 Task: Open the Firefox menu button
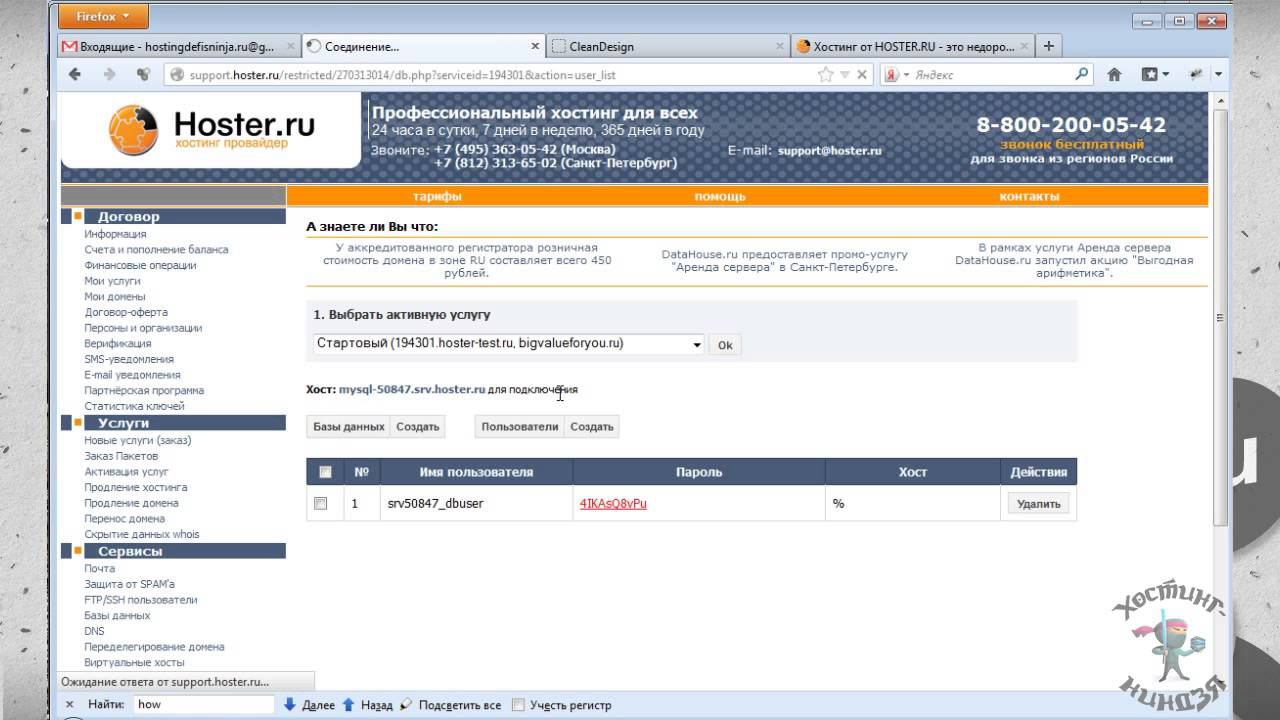tap(103, 16)
